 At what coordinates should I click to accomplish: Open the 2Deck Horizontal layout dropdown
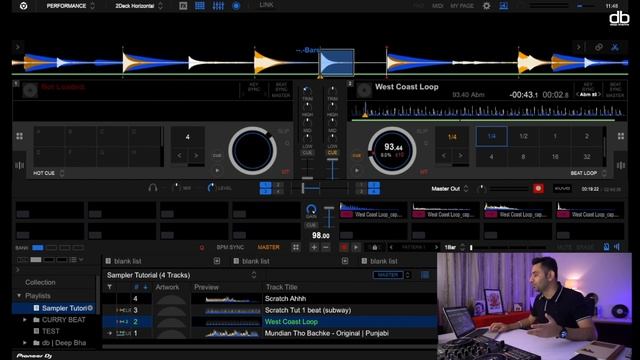pyautogui.click(x=139, y=6)
